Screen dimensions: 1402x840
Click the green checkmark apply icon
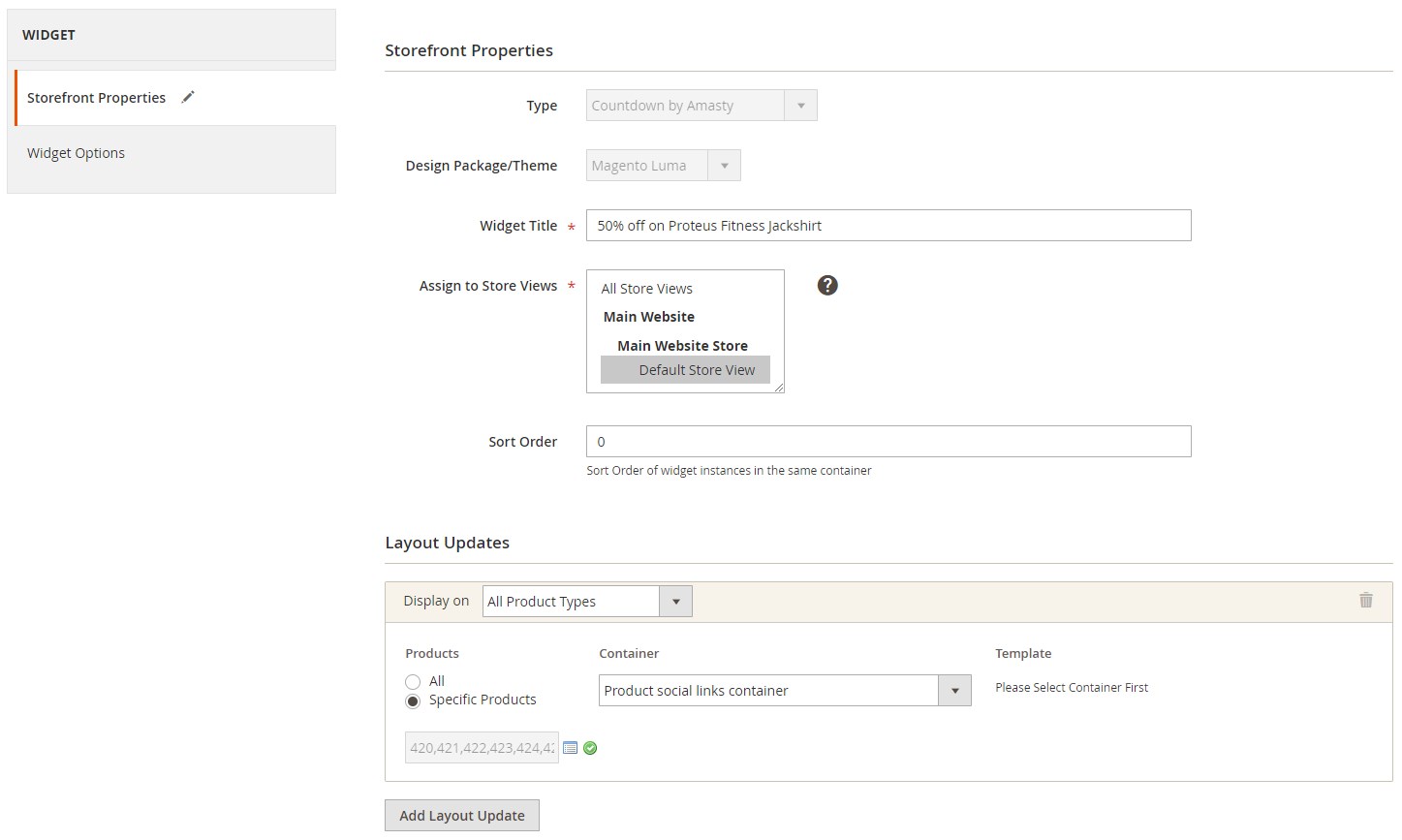[590, 748]
